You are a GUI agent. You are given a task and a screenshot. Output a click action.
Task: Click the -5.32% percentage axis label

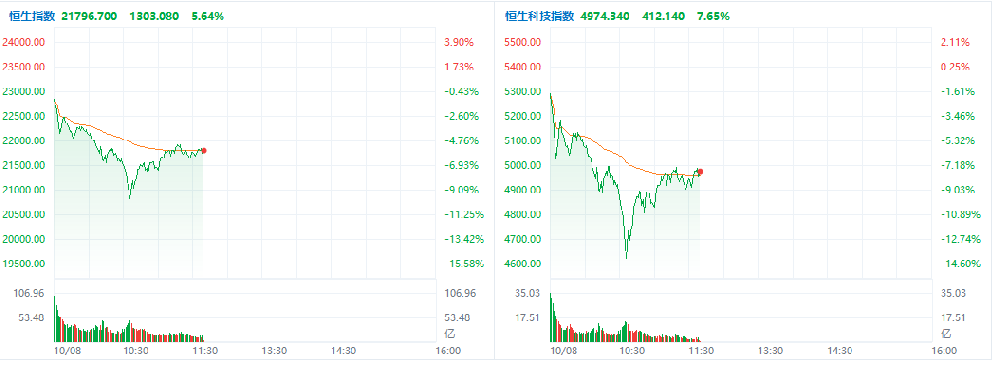tap(957, 140)
